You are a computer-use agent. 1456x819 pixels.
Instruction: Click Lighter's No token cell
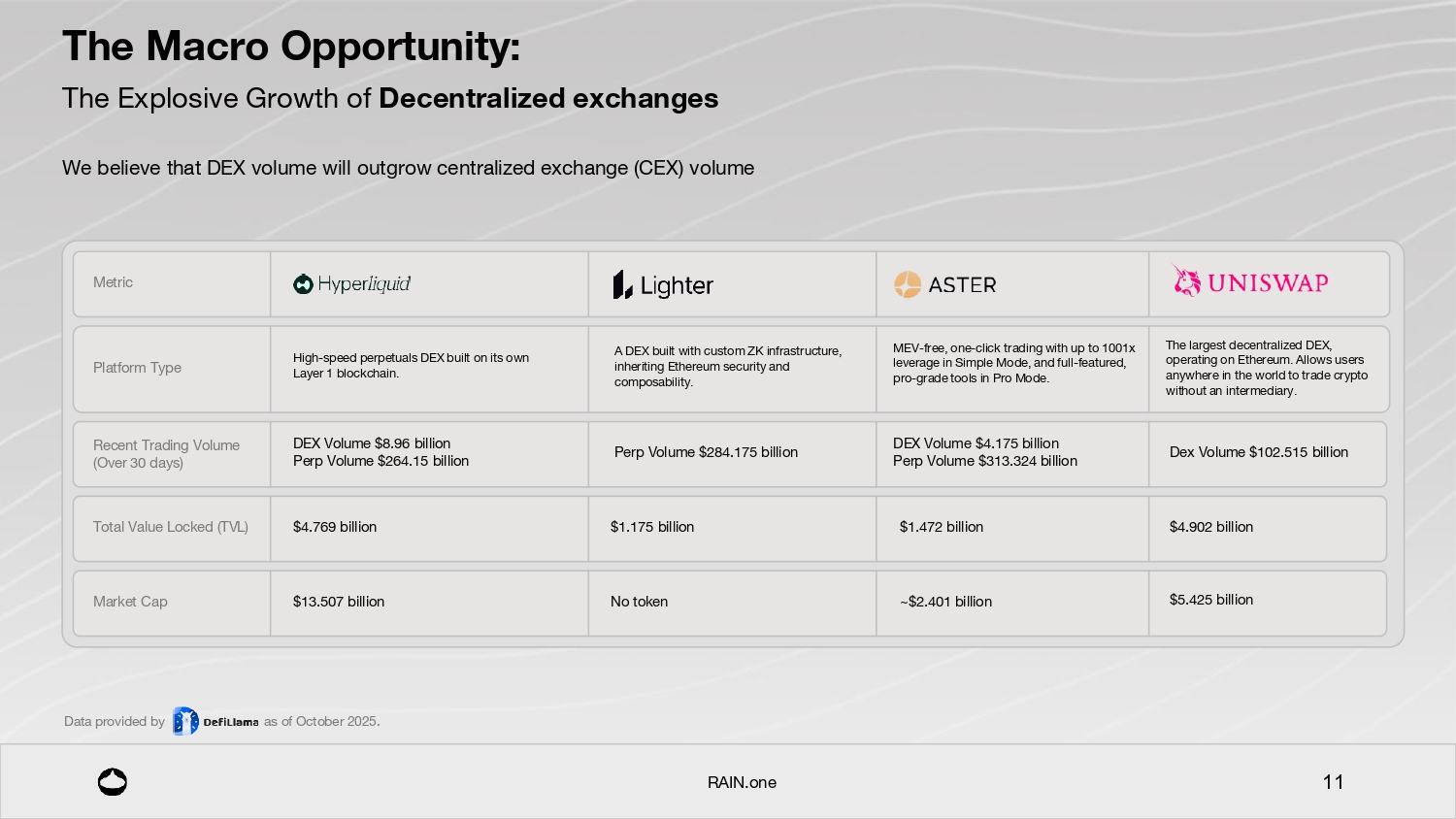pyautogui.click(x=639, y=602)
